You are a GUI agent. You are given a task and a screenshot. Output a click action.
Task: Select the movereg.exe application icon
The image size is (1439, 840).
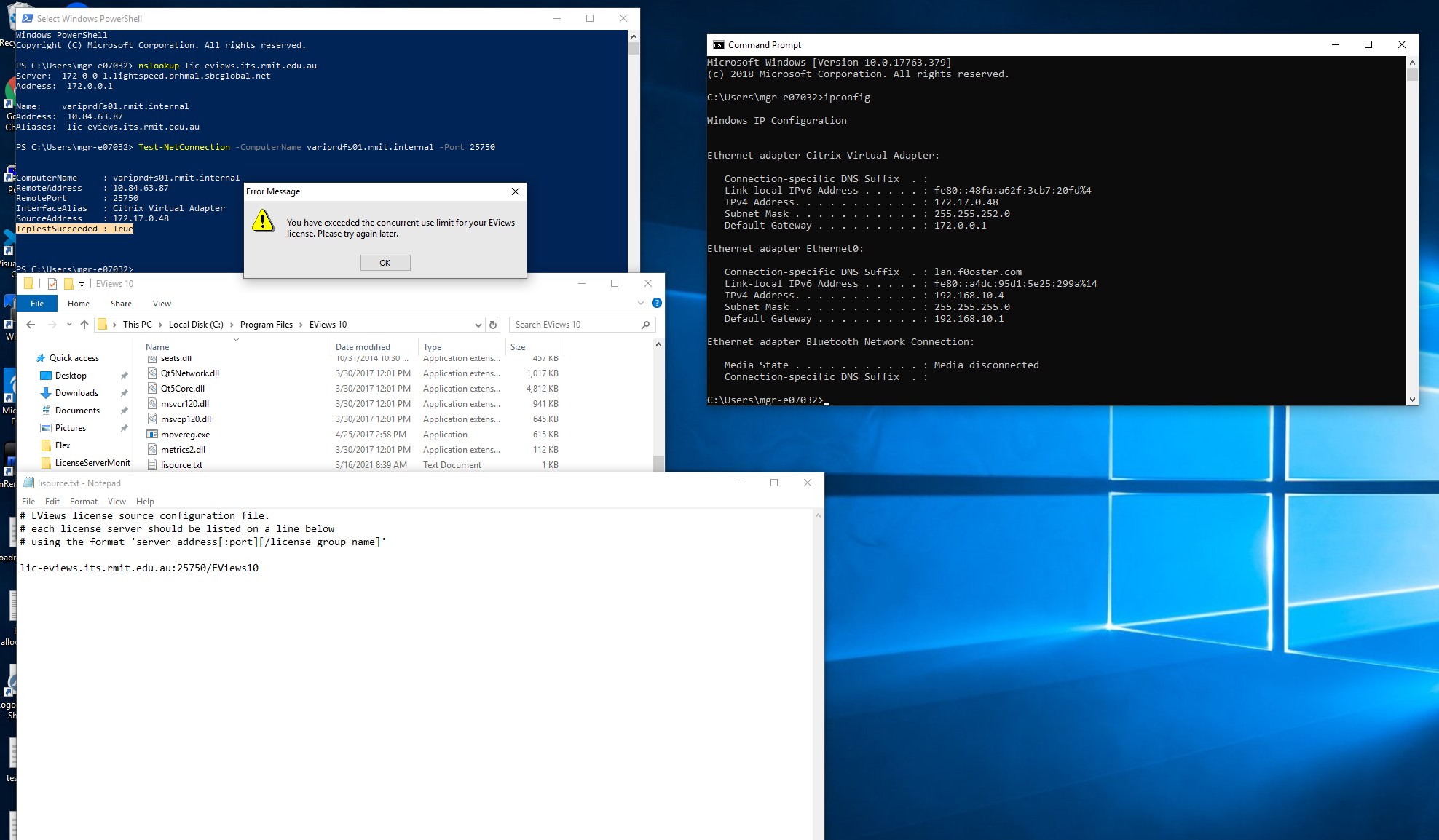point(152,435)
